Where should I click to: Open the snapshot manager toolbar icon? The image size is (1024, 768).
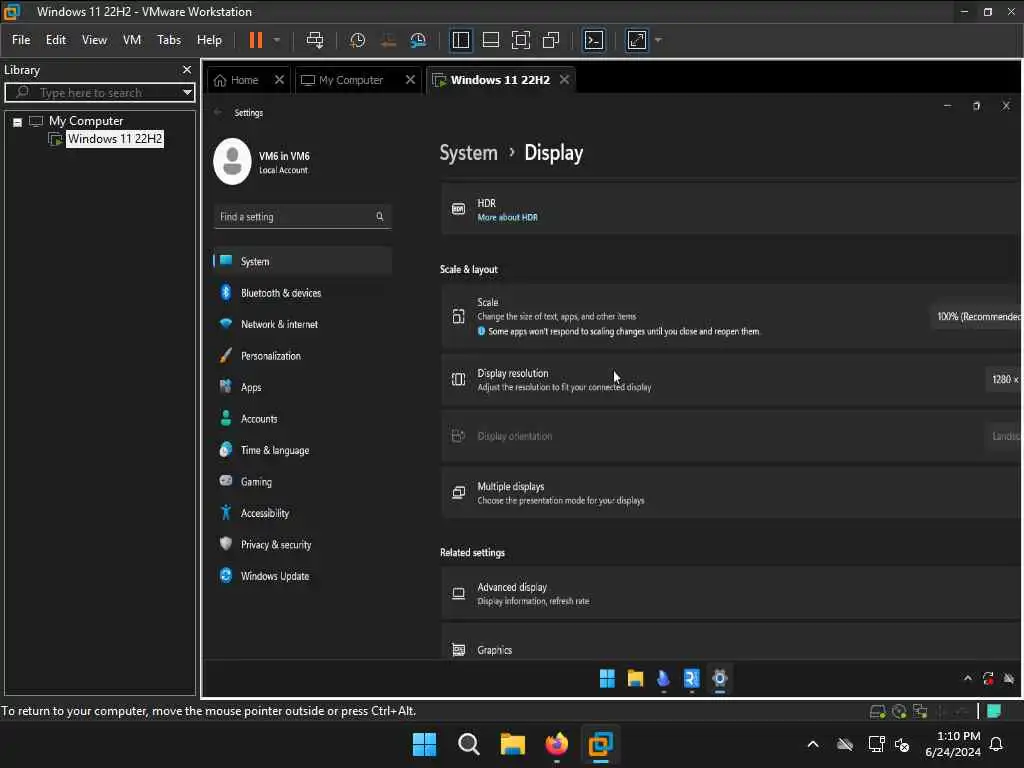click(418, 40)
